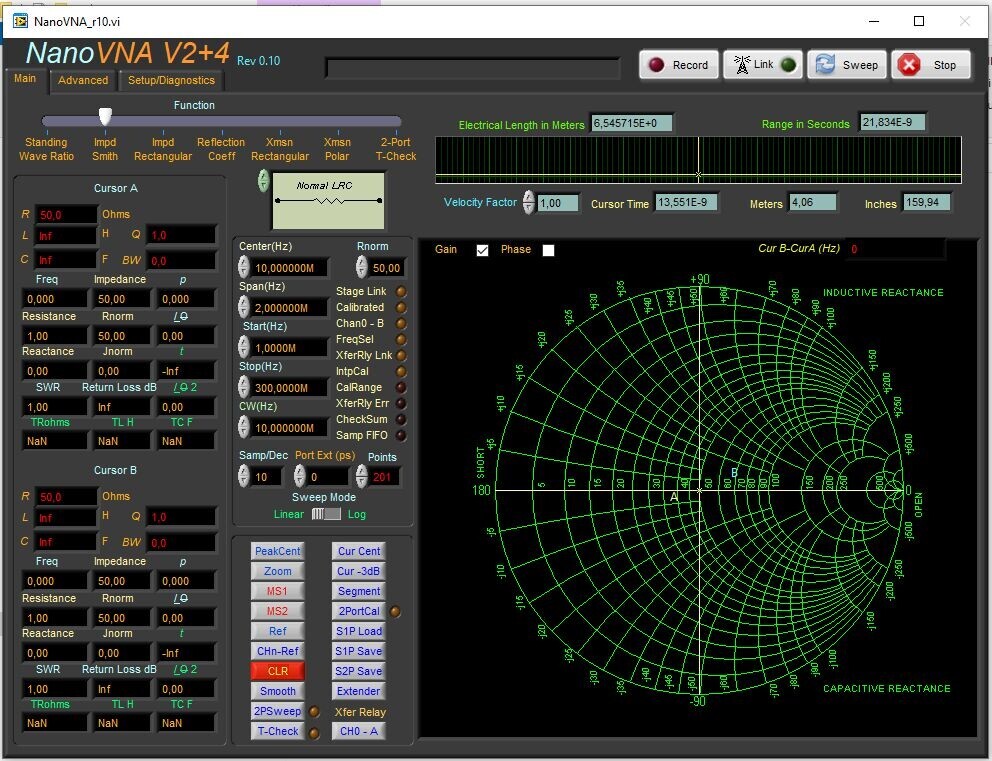Image resolution: width=992 pixels, height=761 pixels.
Task: Click the CH0 - A Xfer Relay button
Action: (359, 731)
